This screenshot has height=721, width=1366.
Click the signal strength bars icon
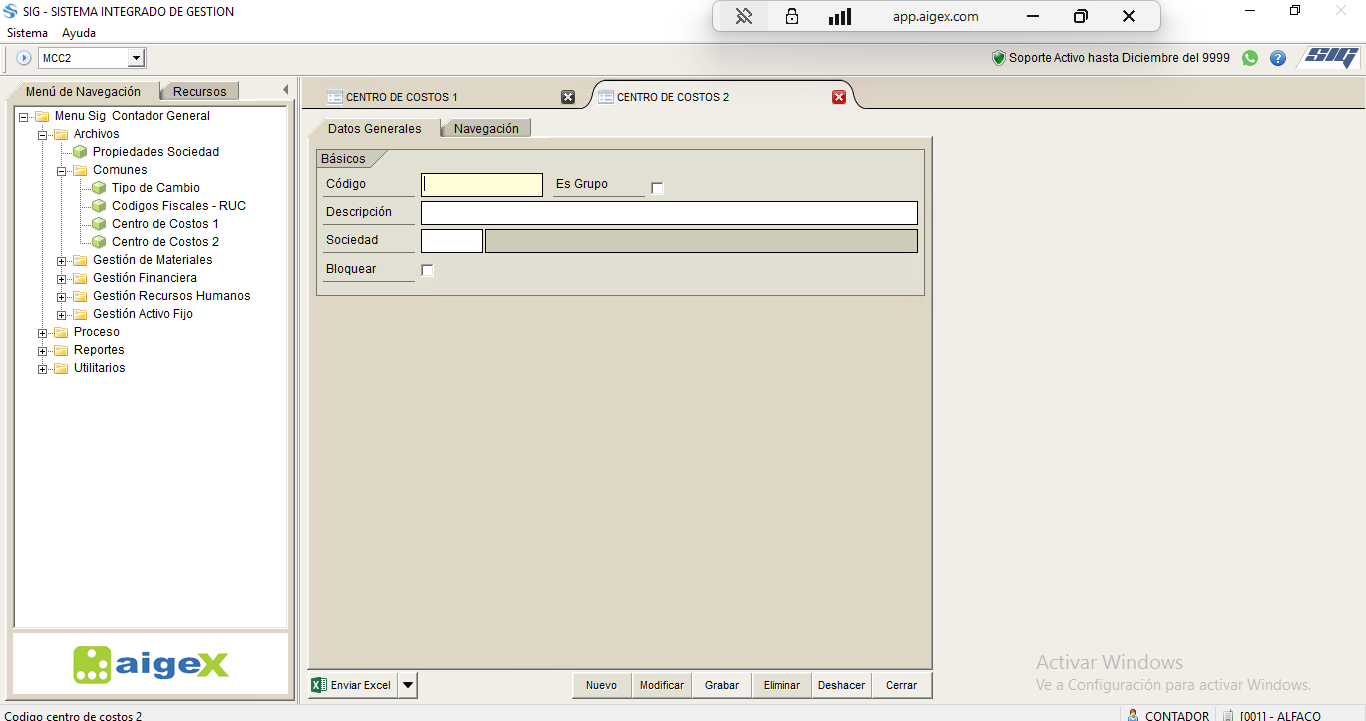click(x=840, y=16)
